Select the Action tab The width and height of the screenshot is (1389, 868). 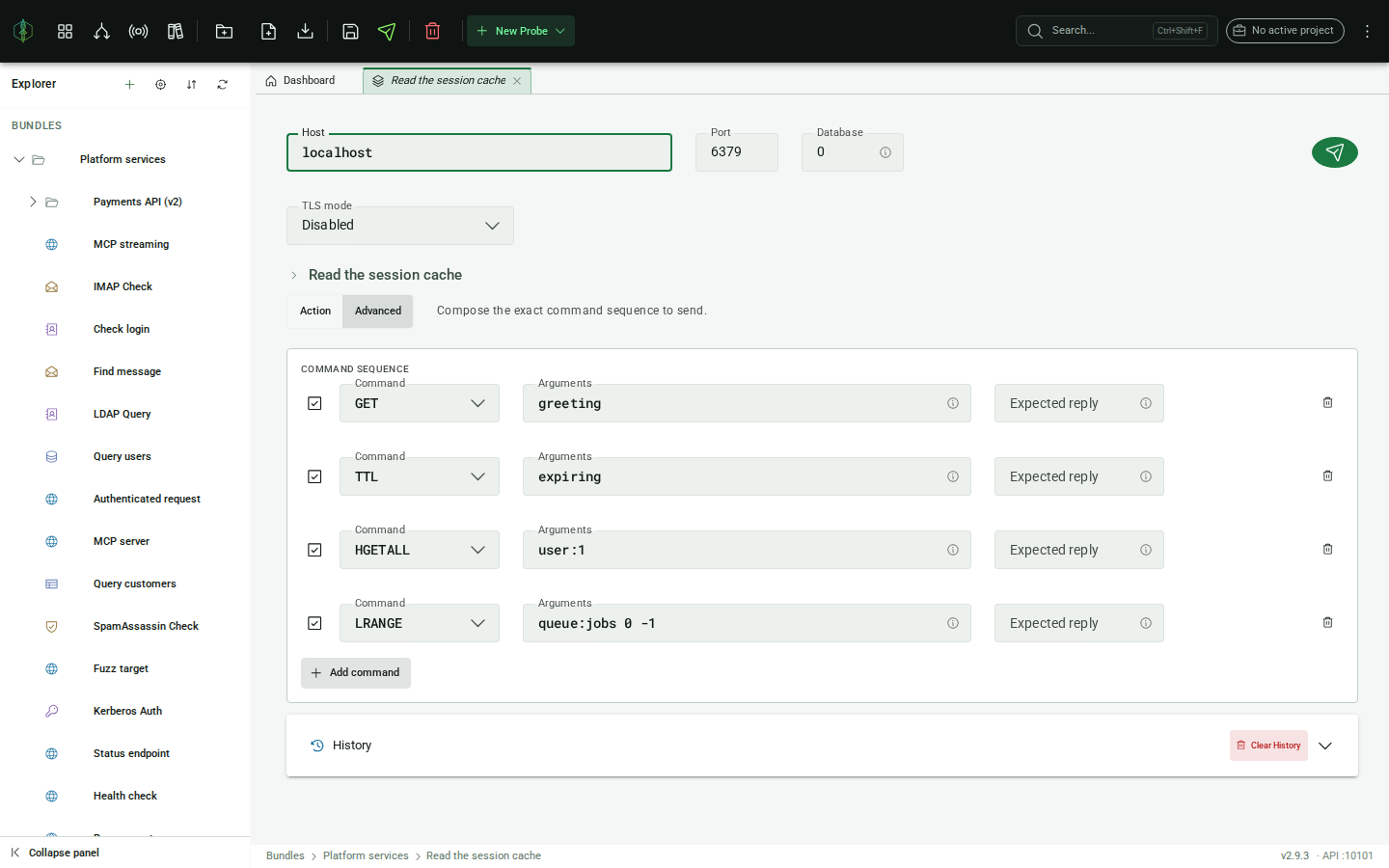(315, 311)
